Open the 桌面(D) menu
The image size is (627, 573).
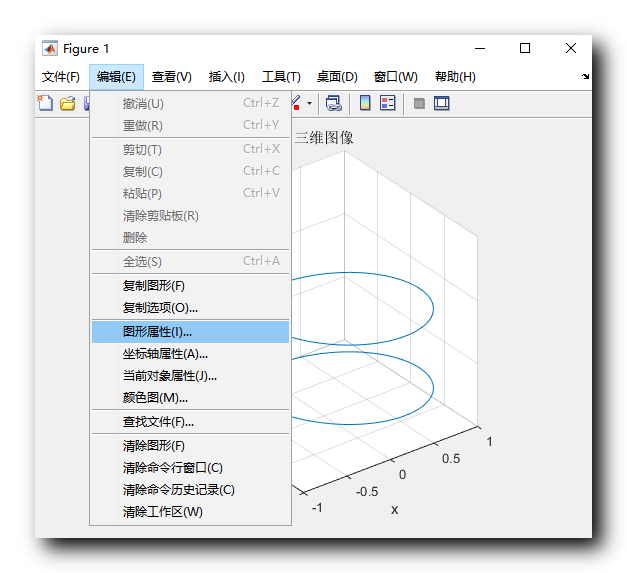(x=337, y=77)
